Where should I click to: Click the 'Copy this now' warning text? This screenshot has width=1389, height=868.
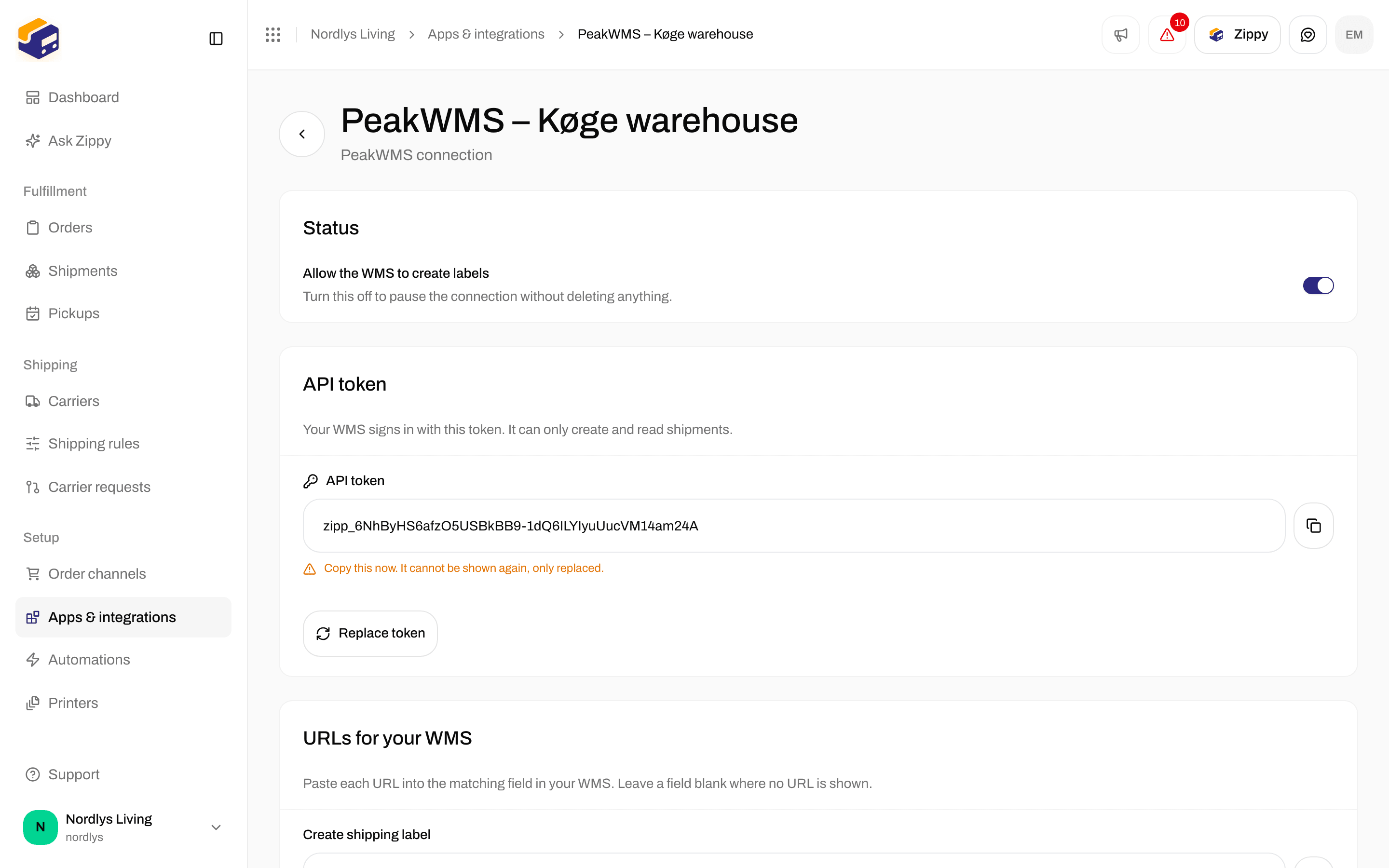pyautogui.click(x=464, y=569)
